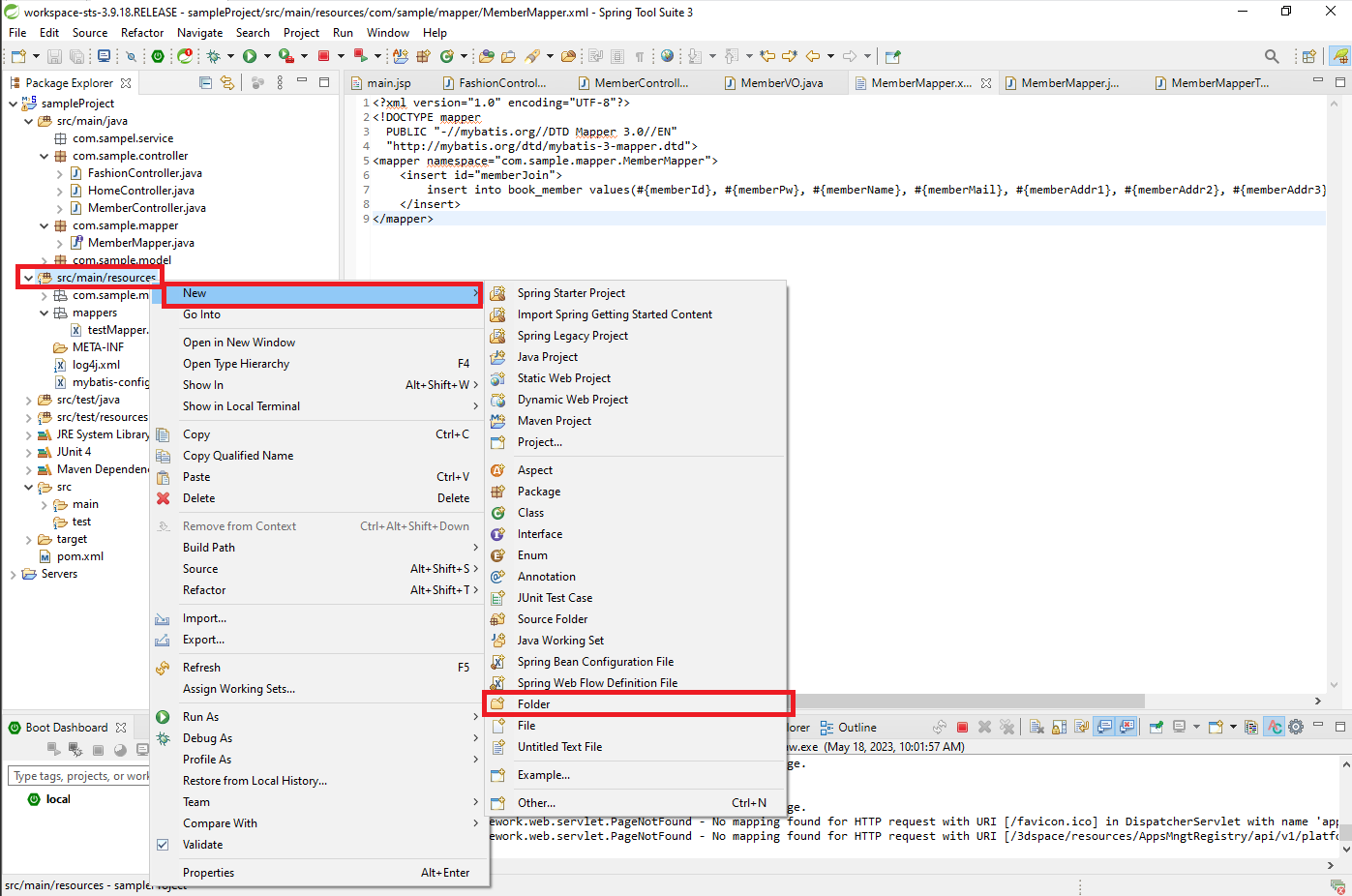Close the MemberMapper.xml editor tab
This screenshot has width=1352, height=896.
[986, 83]
